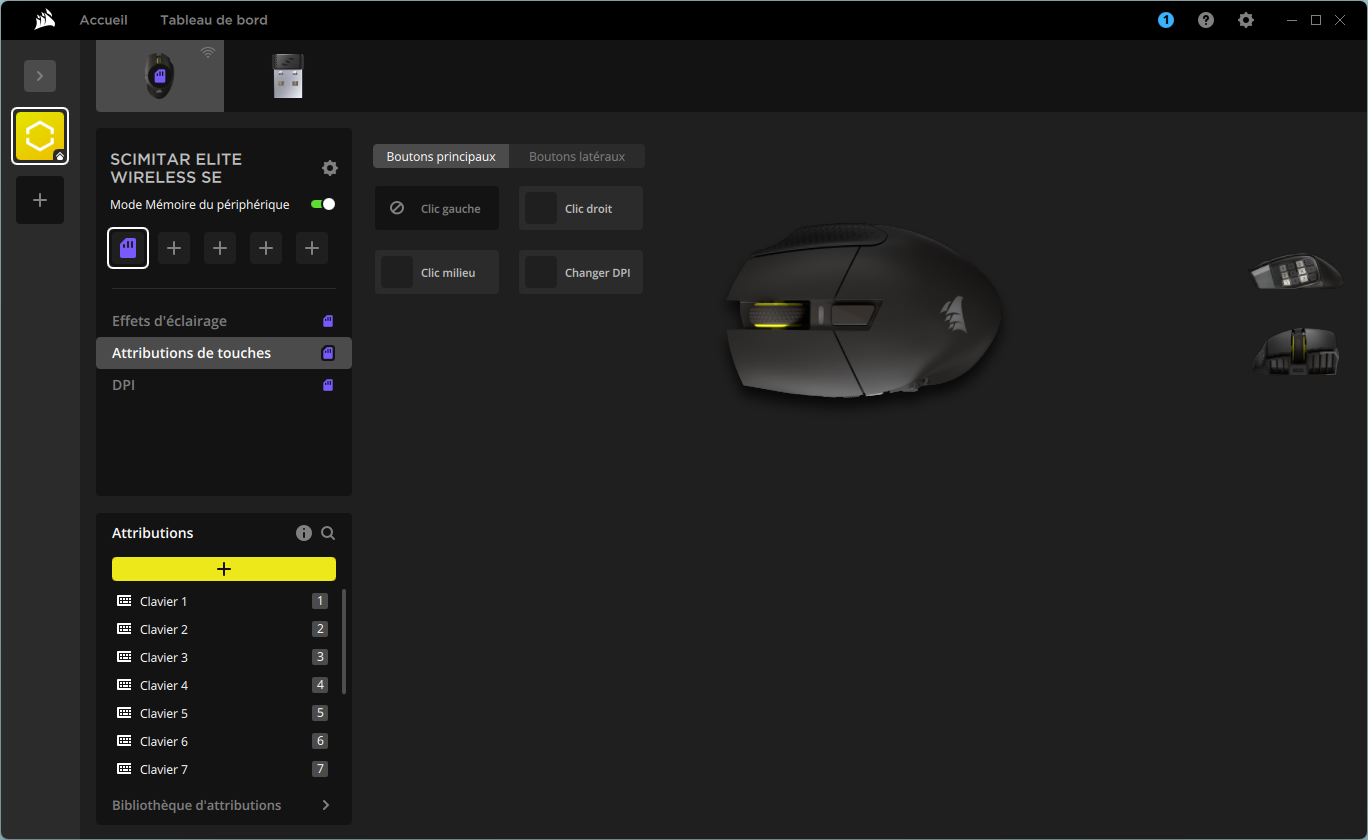The image size is (1368, 840).
Task: Open Effets d'éclairage section
Action: pyautogui.click(x=224, y=321)
